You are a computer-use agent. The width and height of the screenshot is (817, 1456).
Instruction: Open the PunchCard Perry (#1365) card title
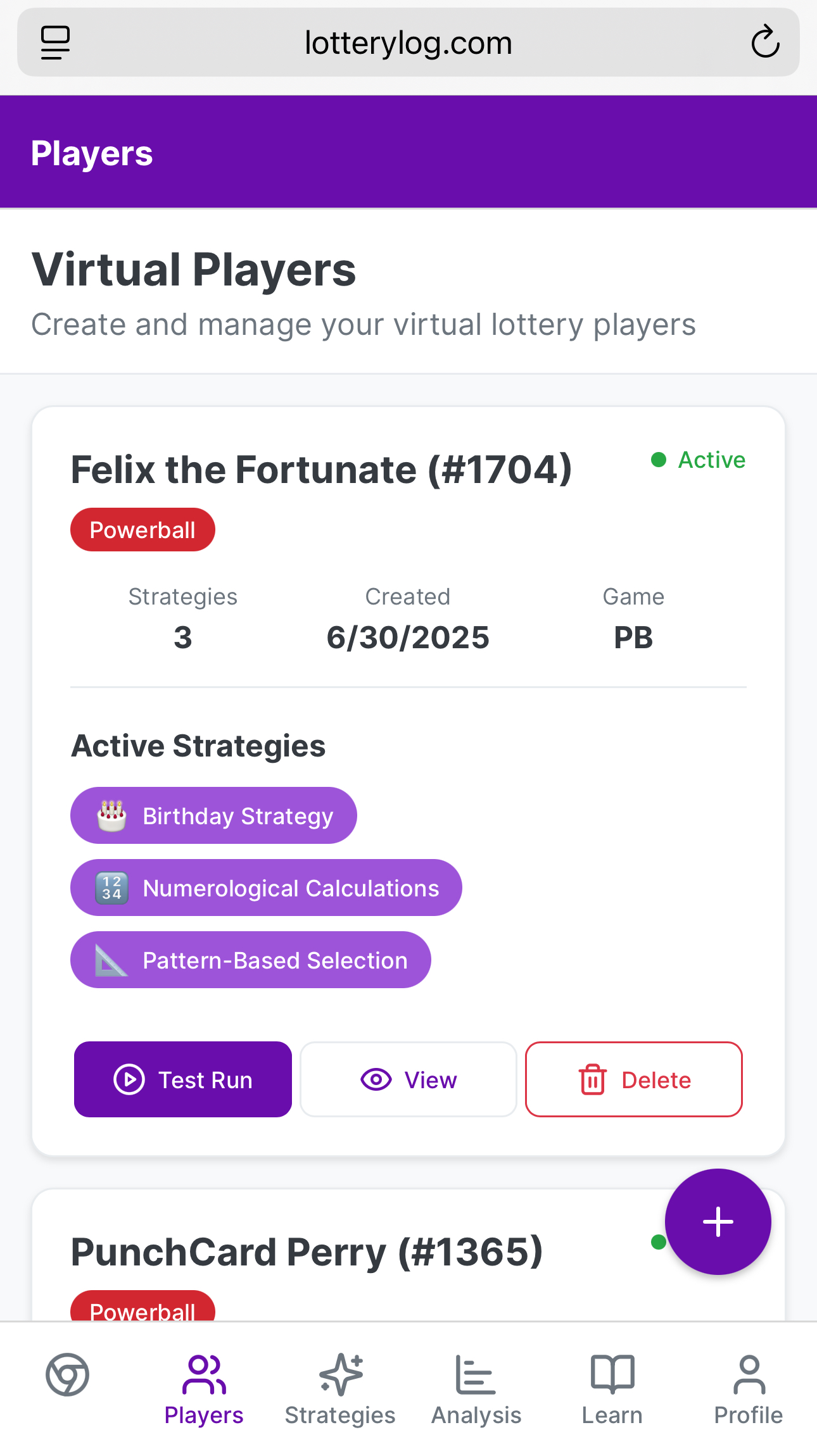(x=307, y=1252)
